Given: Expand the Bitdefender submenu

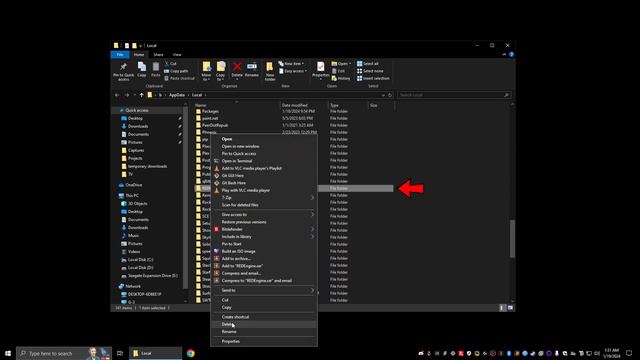Looking at the screenshot, I should click(264, 229).
